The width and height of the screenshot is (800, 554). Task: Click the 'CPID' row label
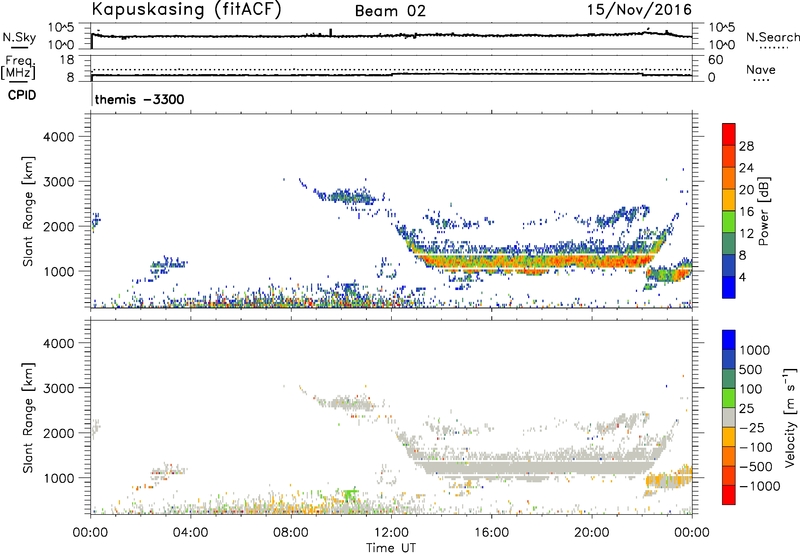pyautogui.click(x=22, y=95)
